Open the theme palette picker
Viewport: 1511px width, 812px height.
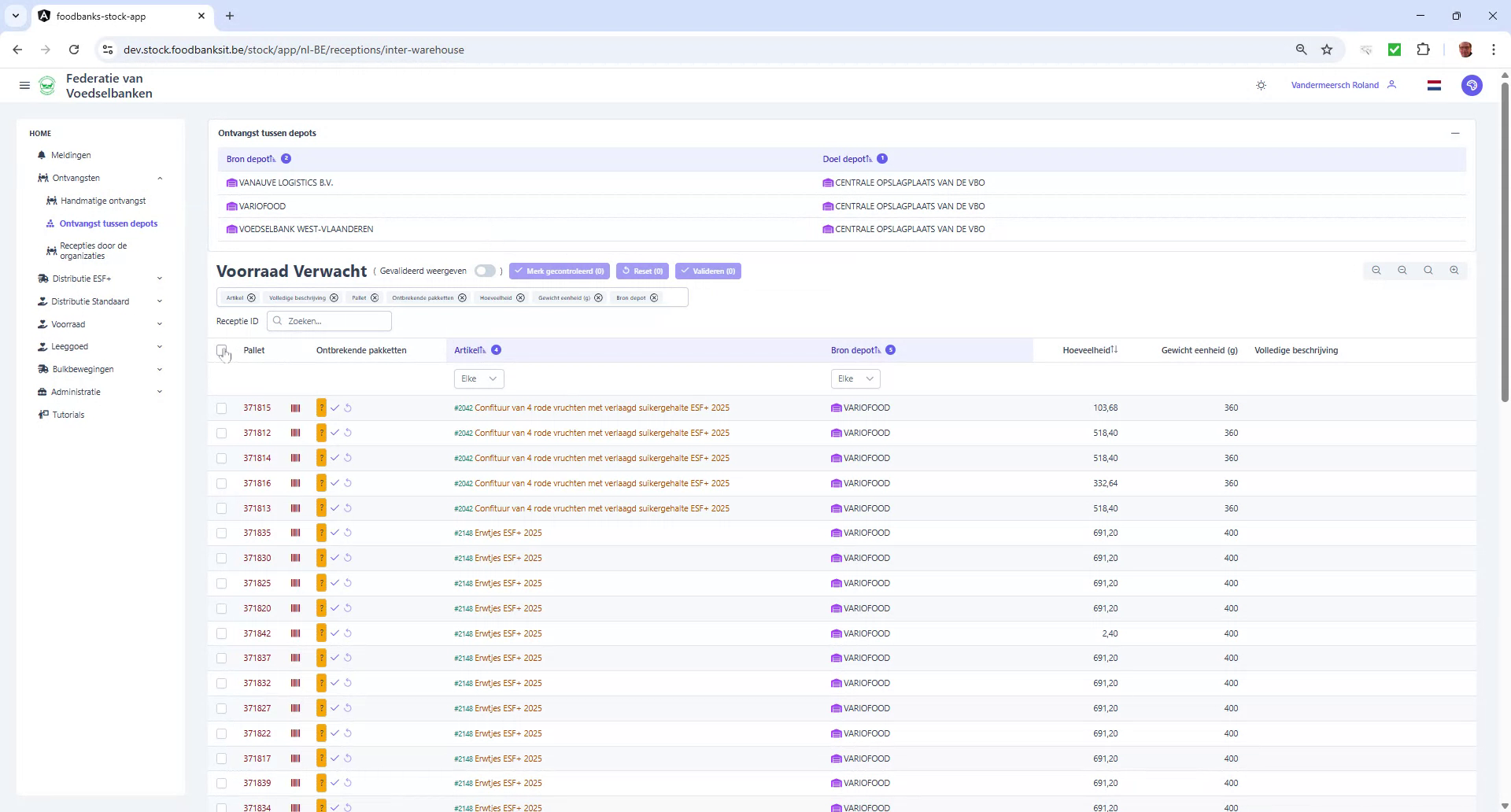pyautogui.click(x=1472, y=85)
